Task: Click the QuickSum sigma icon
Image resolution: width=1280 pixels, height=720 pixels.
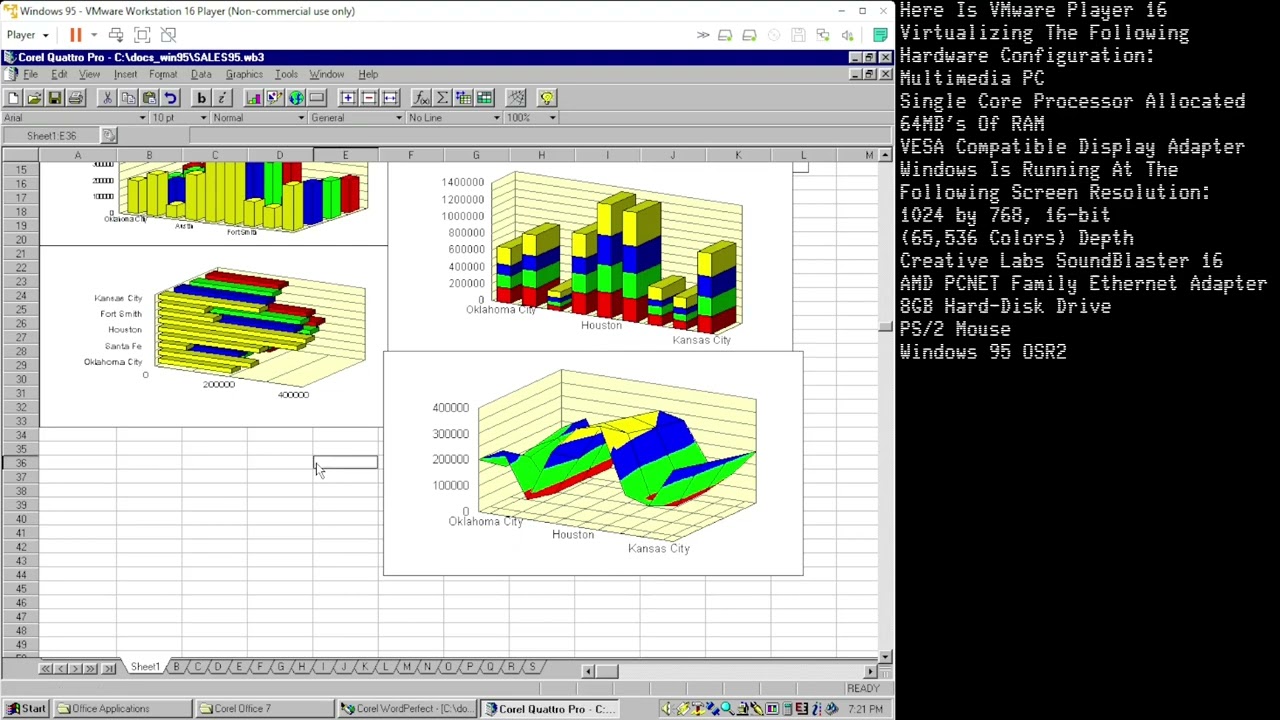Action: pos(442,98)
